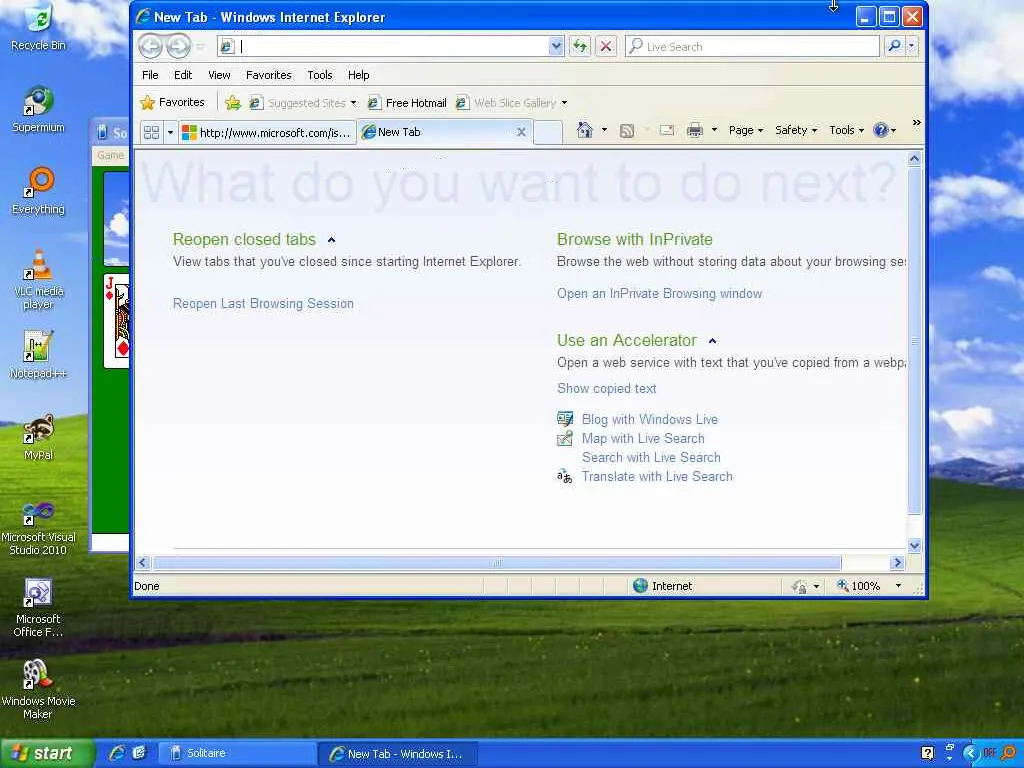Click the Back navigation arrow
This screenshot has height=768, width=1024.
[x=151, y=46]
